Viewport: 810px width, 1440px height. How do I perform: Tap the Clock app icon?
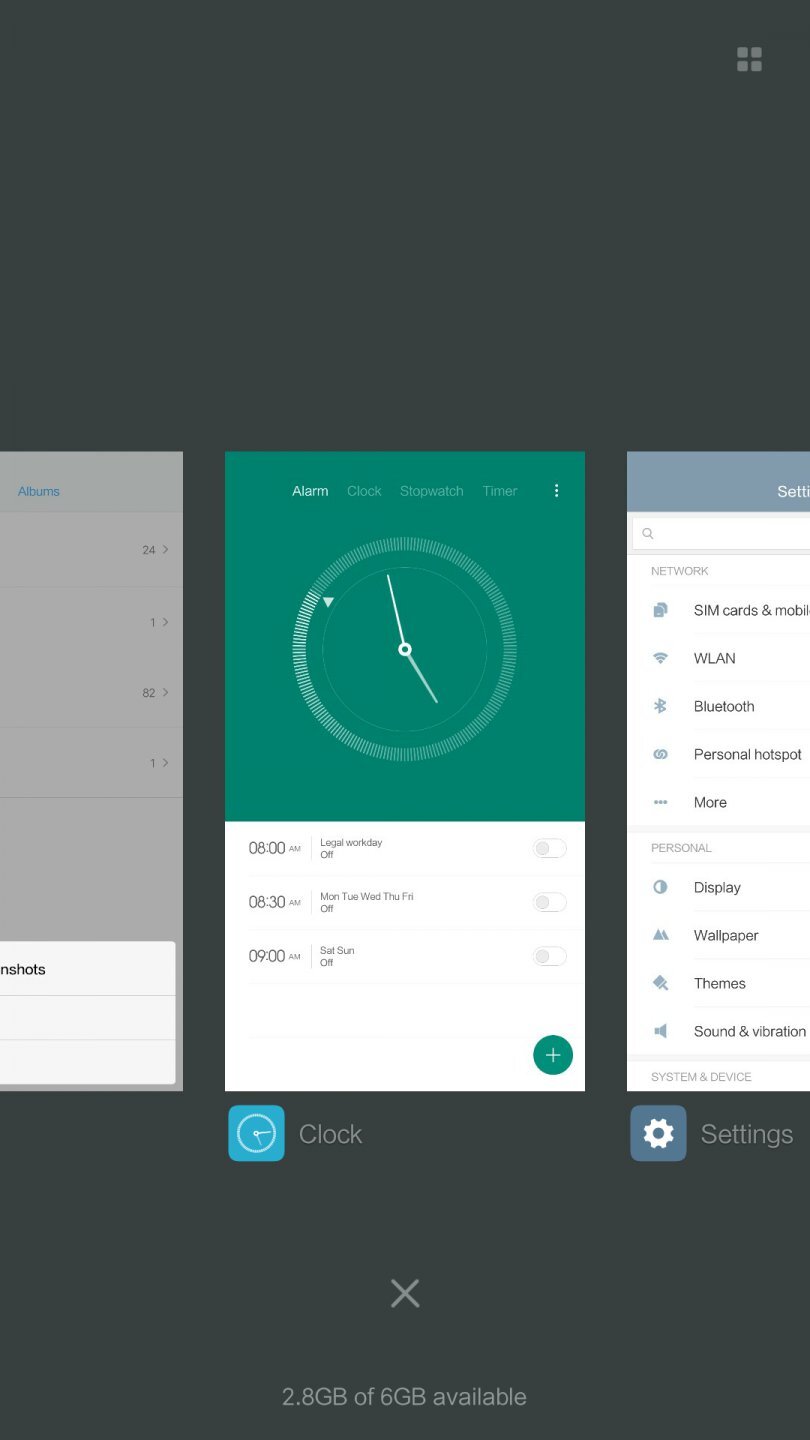pyautogui.click(x=256, y=1133)
